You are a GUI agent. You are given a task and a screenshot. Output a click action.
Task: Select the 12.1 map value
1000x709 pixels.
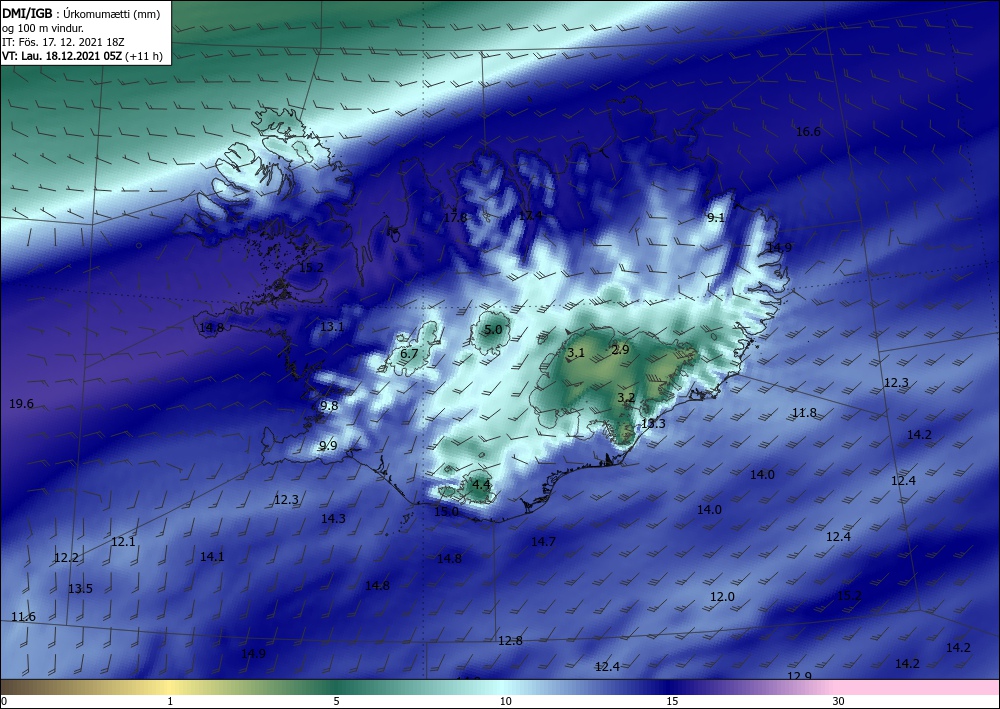coord(123,542)
